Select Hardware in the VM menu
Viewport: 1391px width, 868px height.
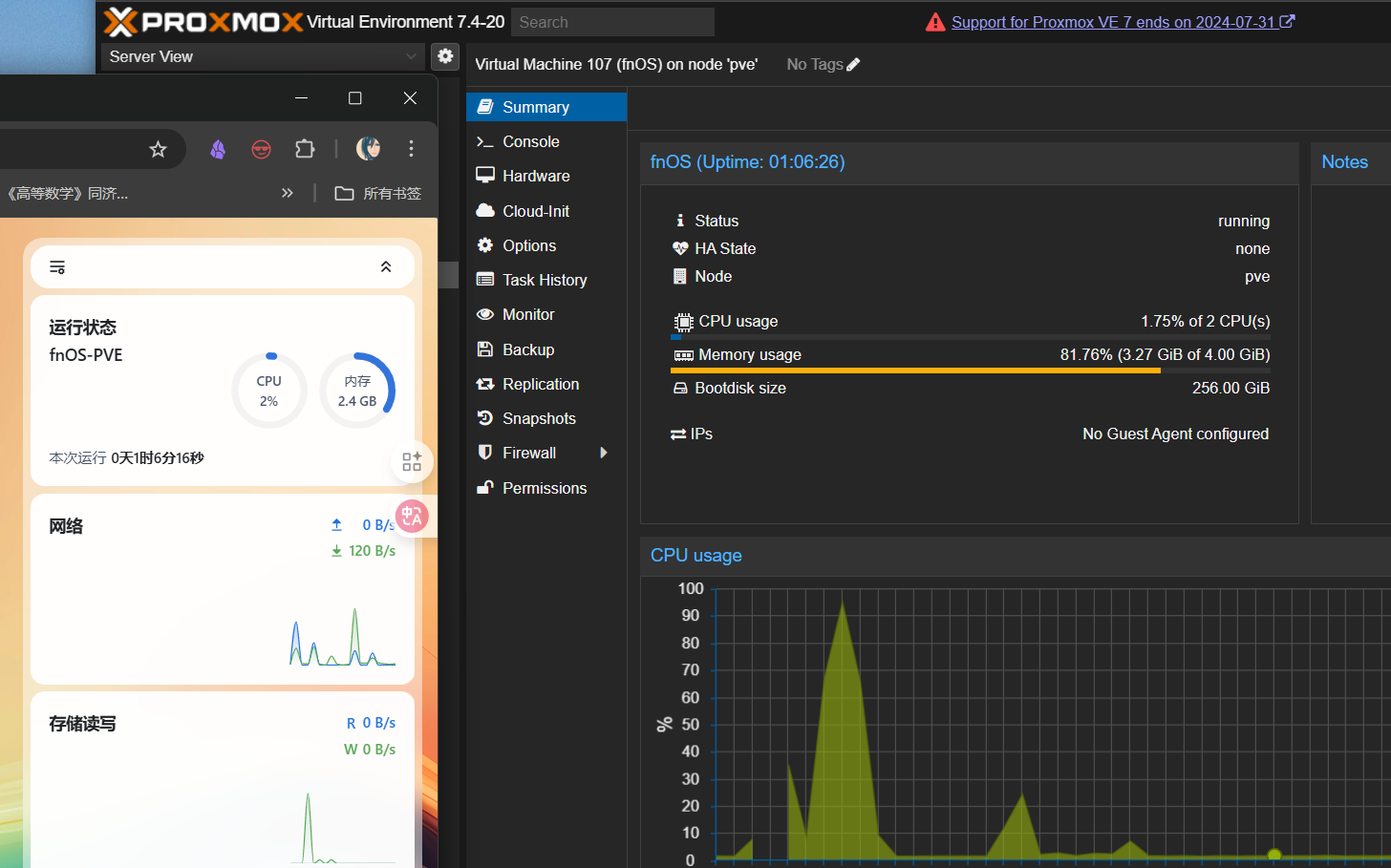point(536,176)
